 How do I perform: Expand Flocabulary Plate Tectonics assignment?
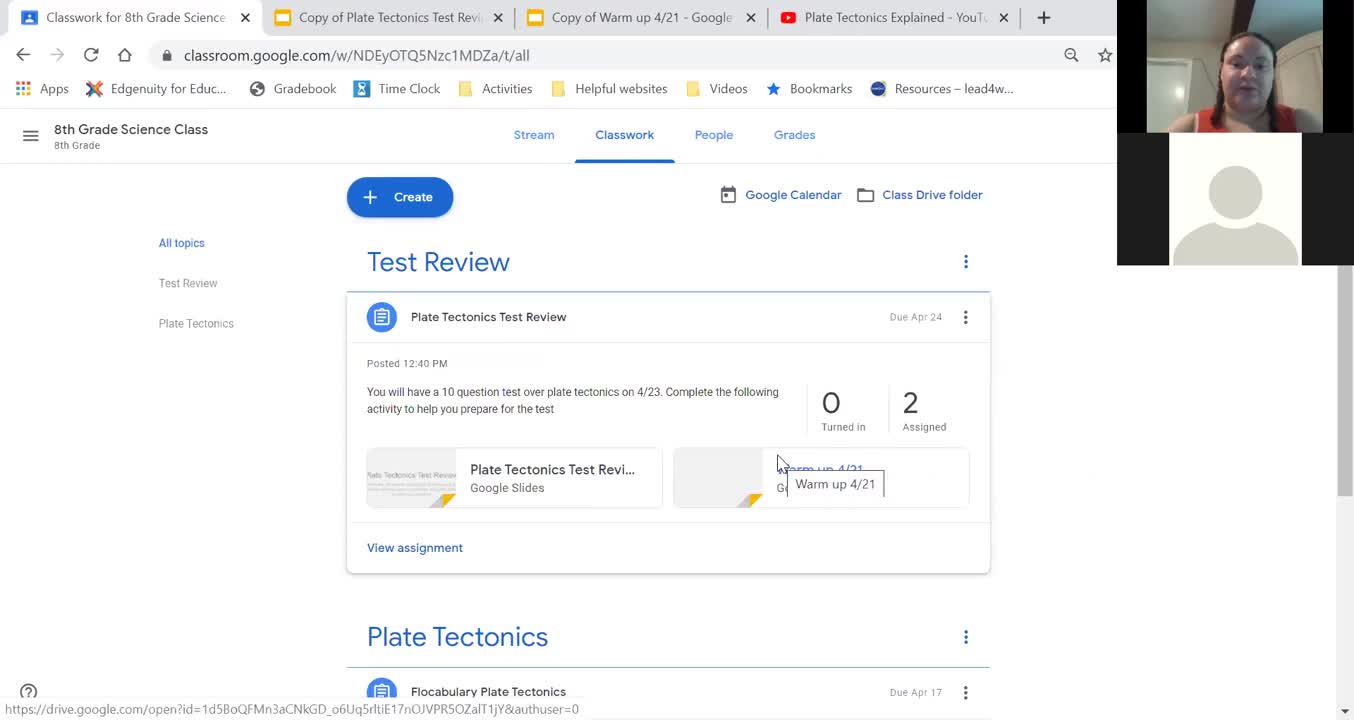tap(488, 692)
